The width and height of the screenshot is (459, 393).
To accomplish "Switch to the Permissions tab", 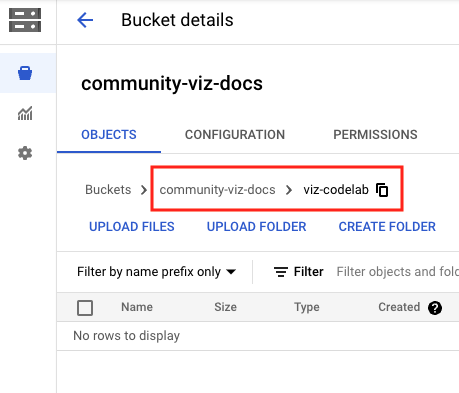I will point(375,135).
